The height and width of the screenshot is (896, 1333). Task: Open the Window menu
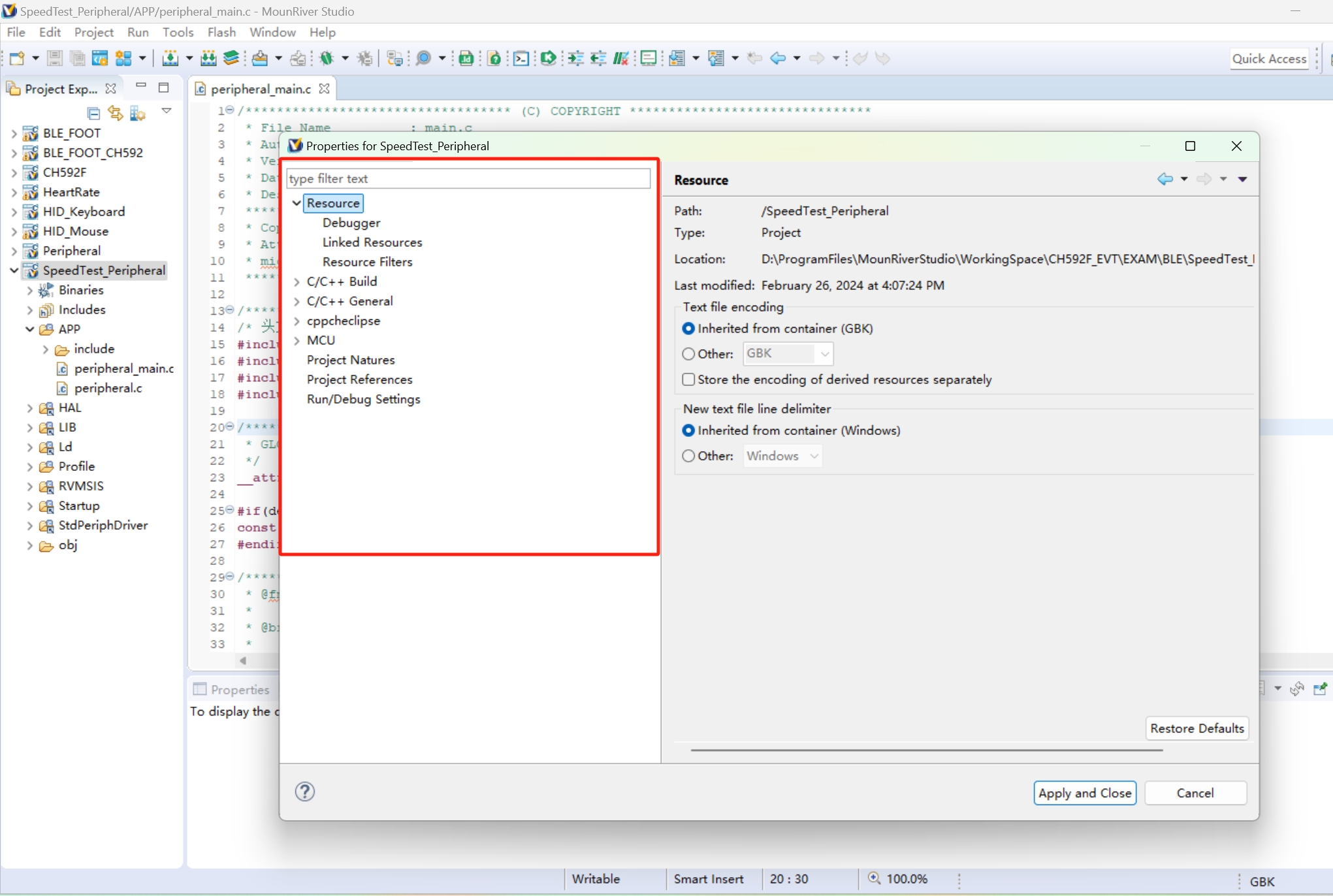click(x=272, y=32)
